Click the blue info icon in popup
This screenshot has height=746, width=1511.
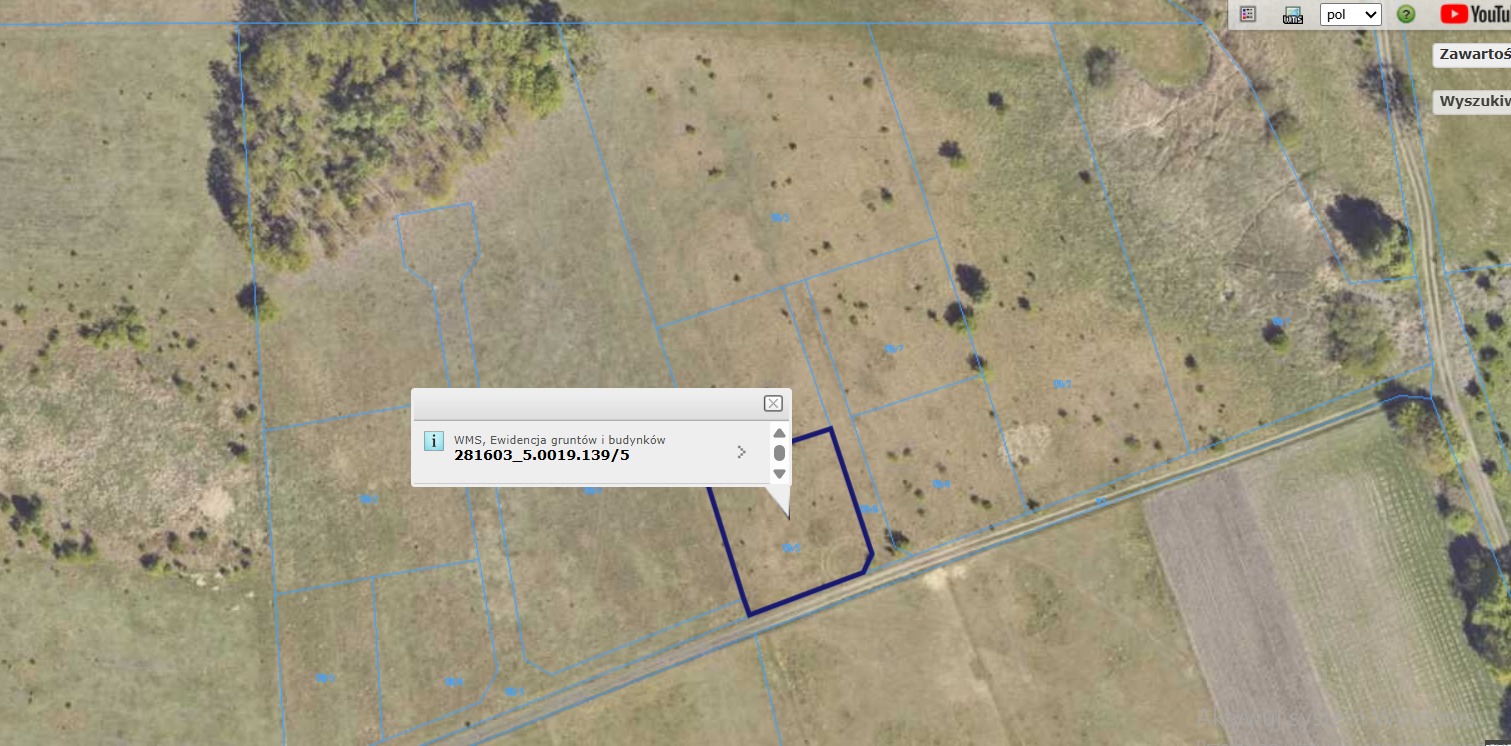point(434,442)
